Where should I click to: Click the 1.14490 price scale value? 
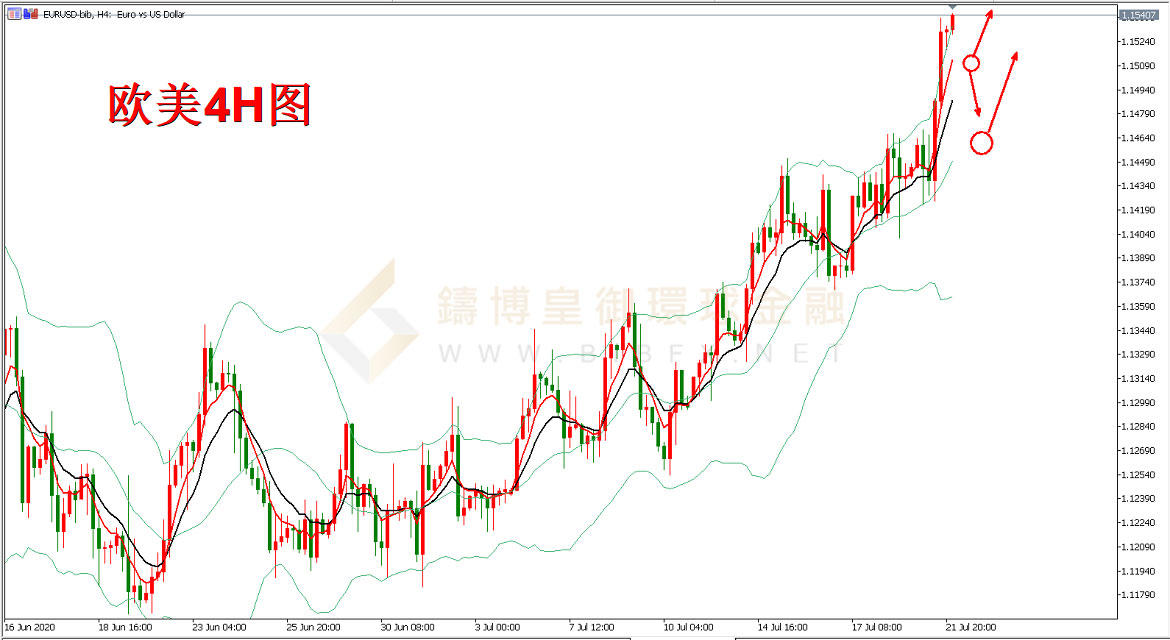[x=1138, y=162]
